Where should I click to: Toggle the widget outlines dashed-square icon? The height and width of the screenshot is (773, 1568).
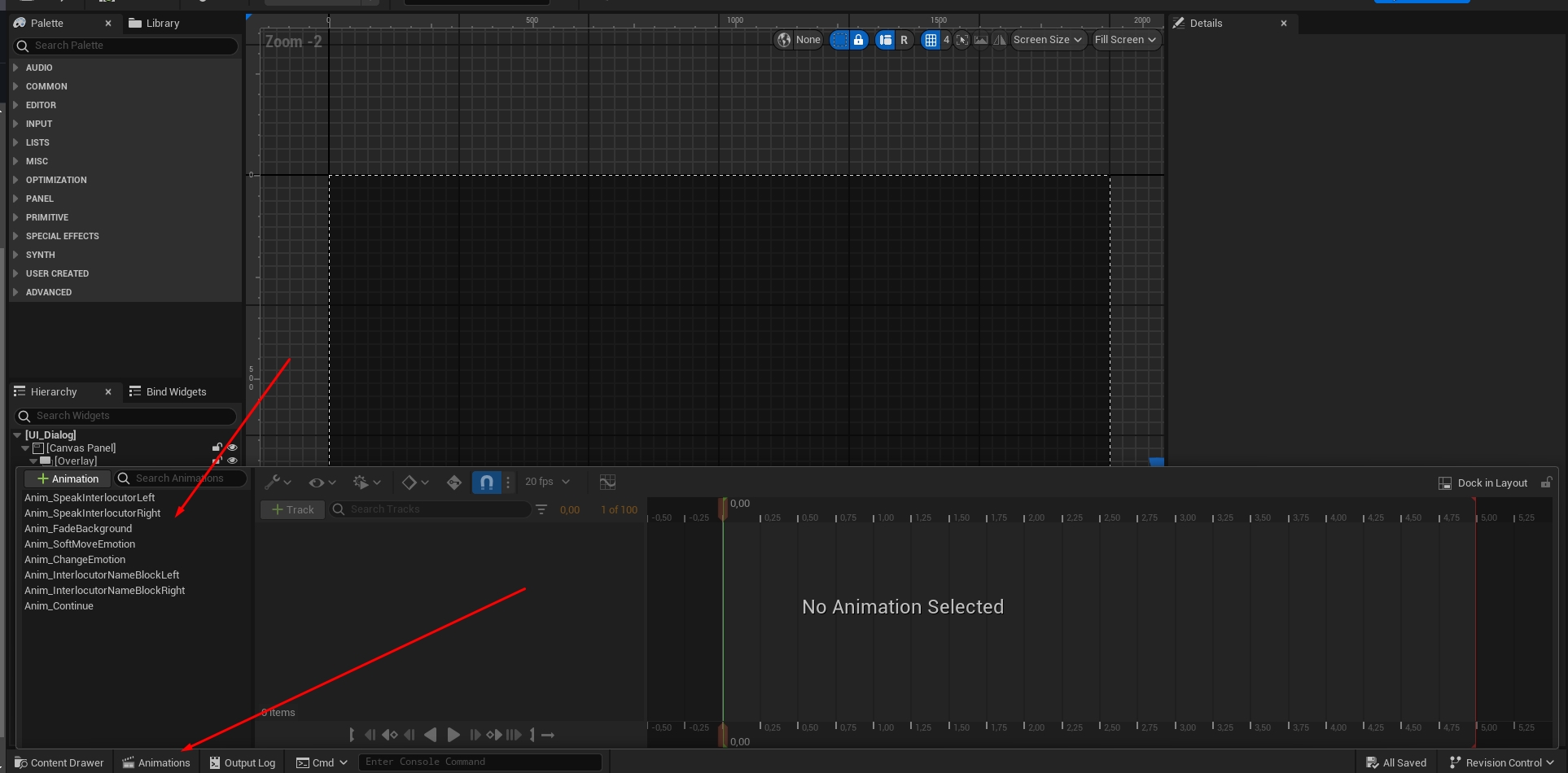[x=839, y=40]
